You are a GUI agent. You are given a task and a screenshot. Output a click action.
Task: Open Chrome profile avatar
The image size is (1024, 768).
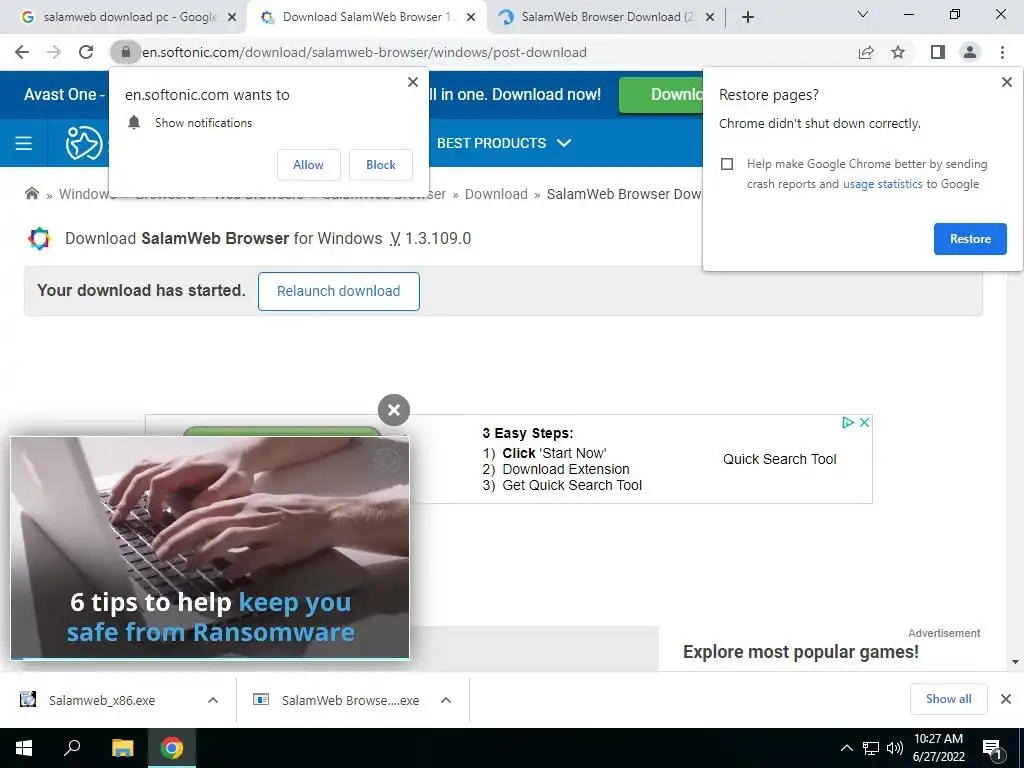(x=970, y=52)
